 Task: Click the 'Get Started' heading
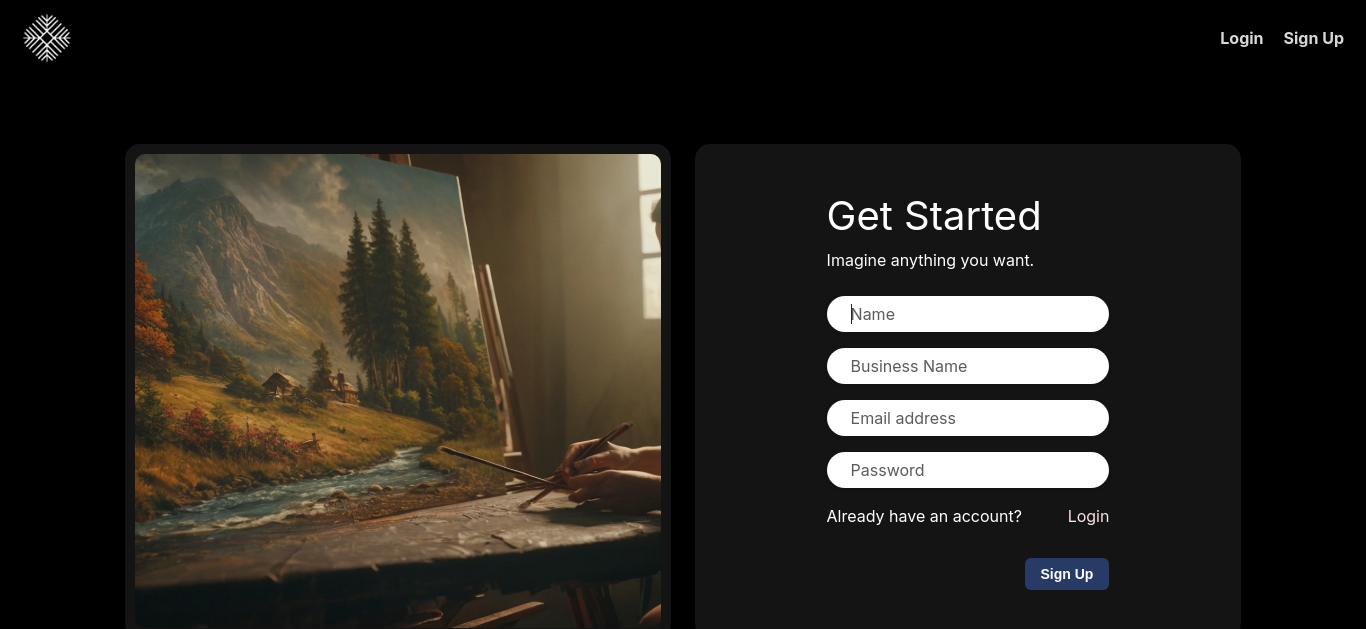click(934, 216)
